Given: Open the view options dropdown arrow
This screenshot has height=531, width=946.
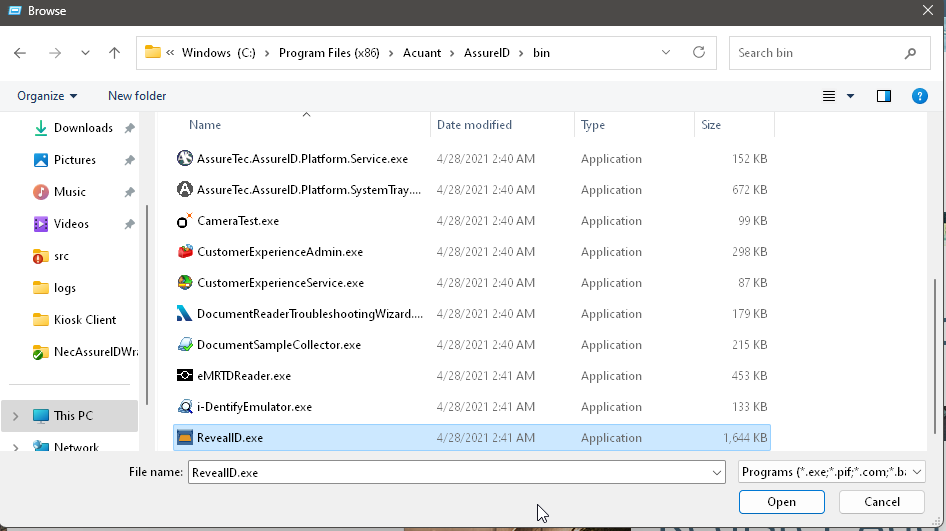Looking at the screenshot, I should pyautogui.click(x=851, y=96).
